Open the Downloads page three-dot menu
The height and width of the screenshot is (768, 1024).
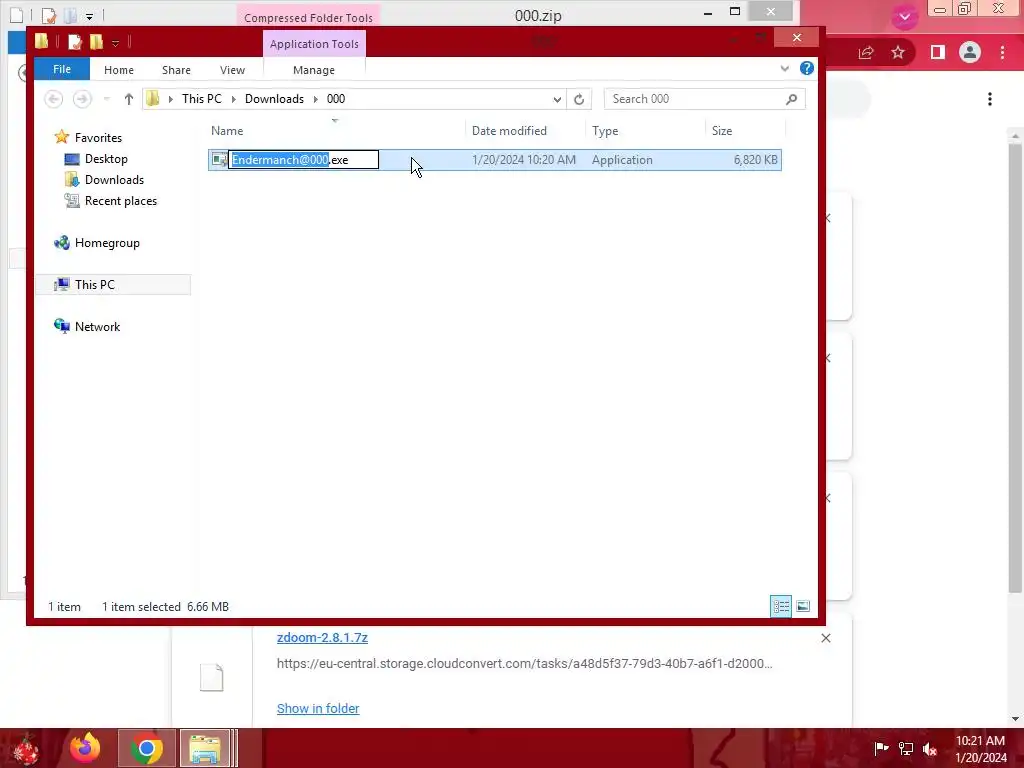click(990, 99)
